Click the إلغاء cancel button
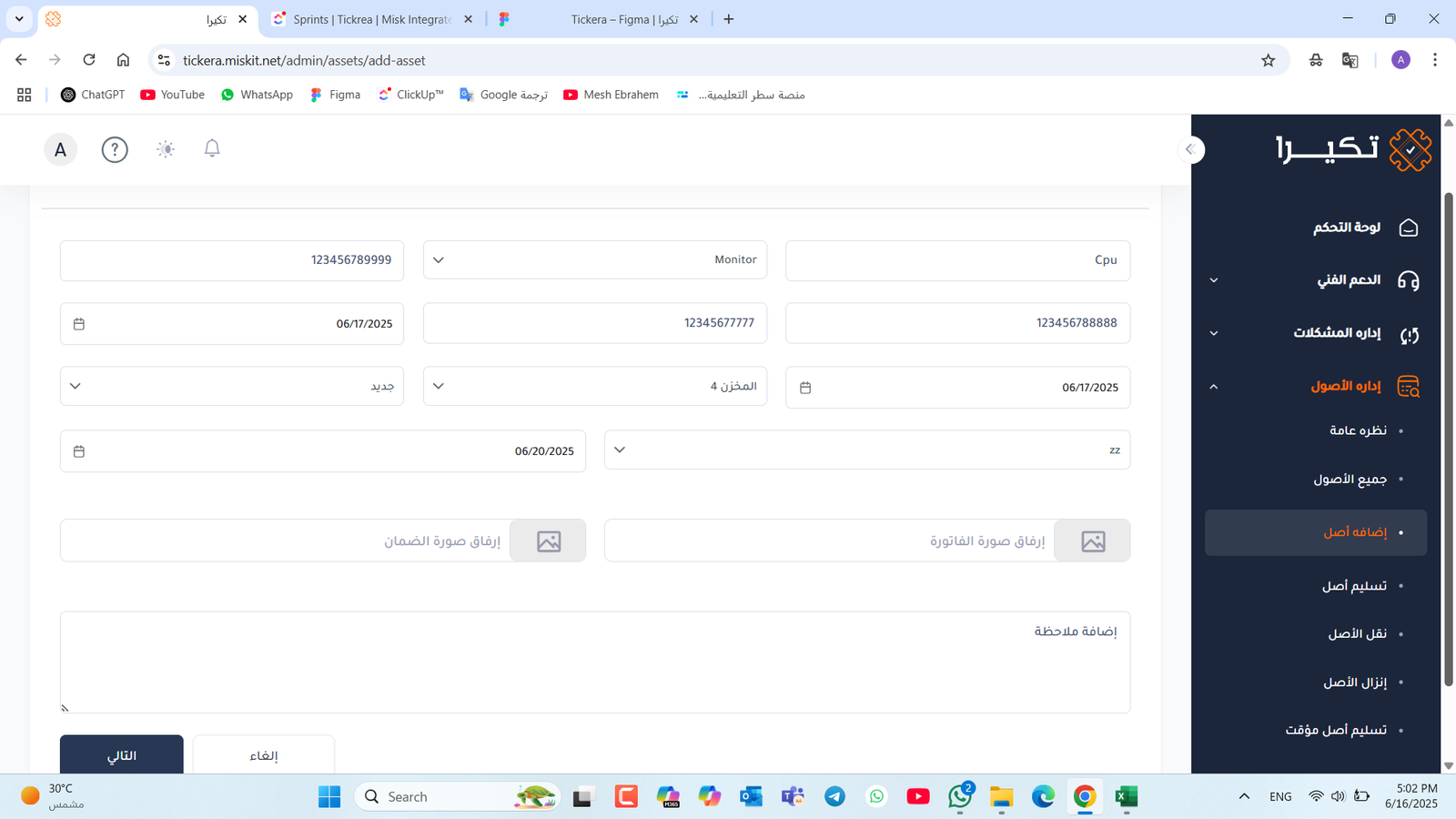Viewport: 1456px width, 819px height. point(264,755)
